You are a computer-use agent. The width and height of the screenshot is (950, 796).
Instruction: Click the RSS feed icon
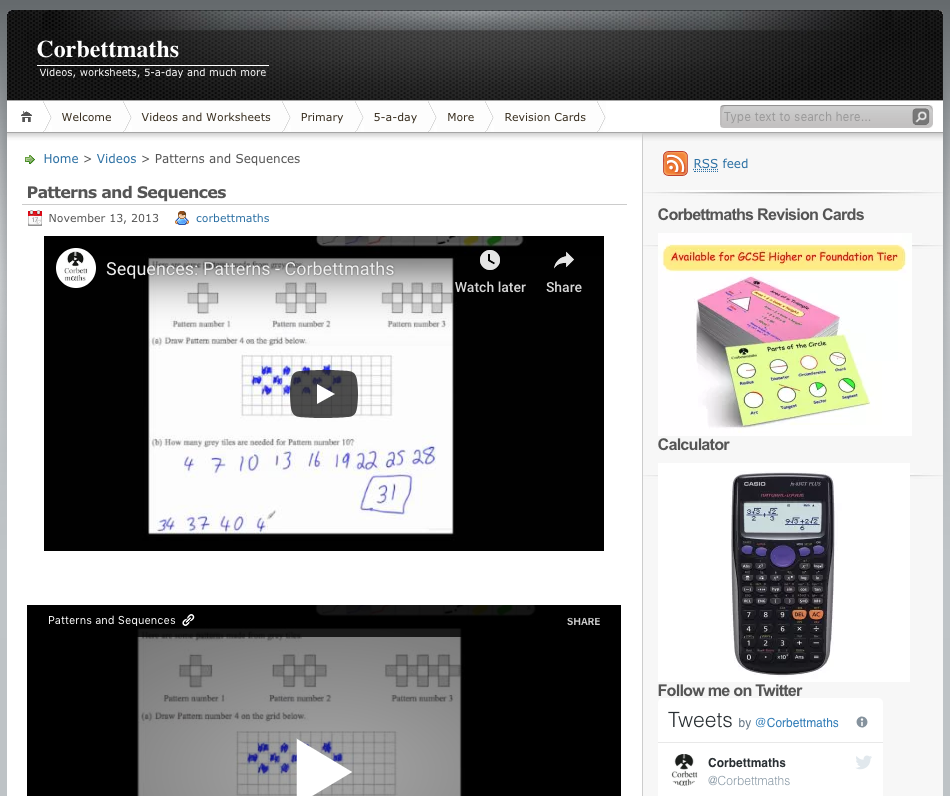tap(675, 163)
